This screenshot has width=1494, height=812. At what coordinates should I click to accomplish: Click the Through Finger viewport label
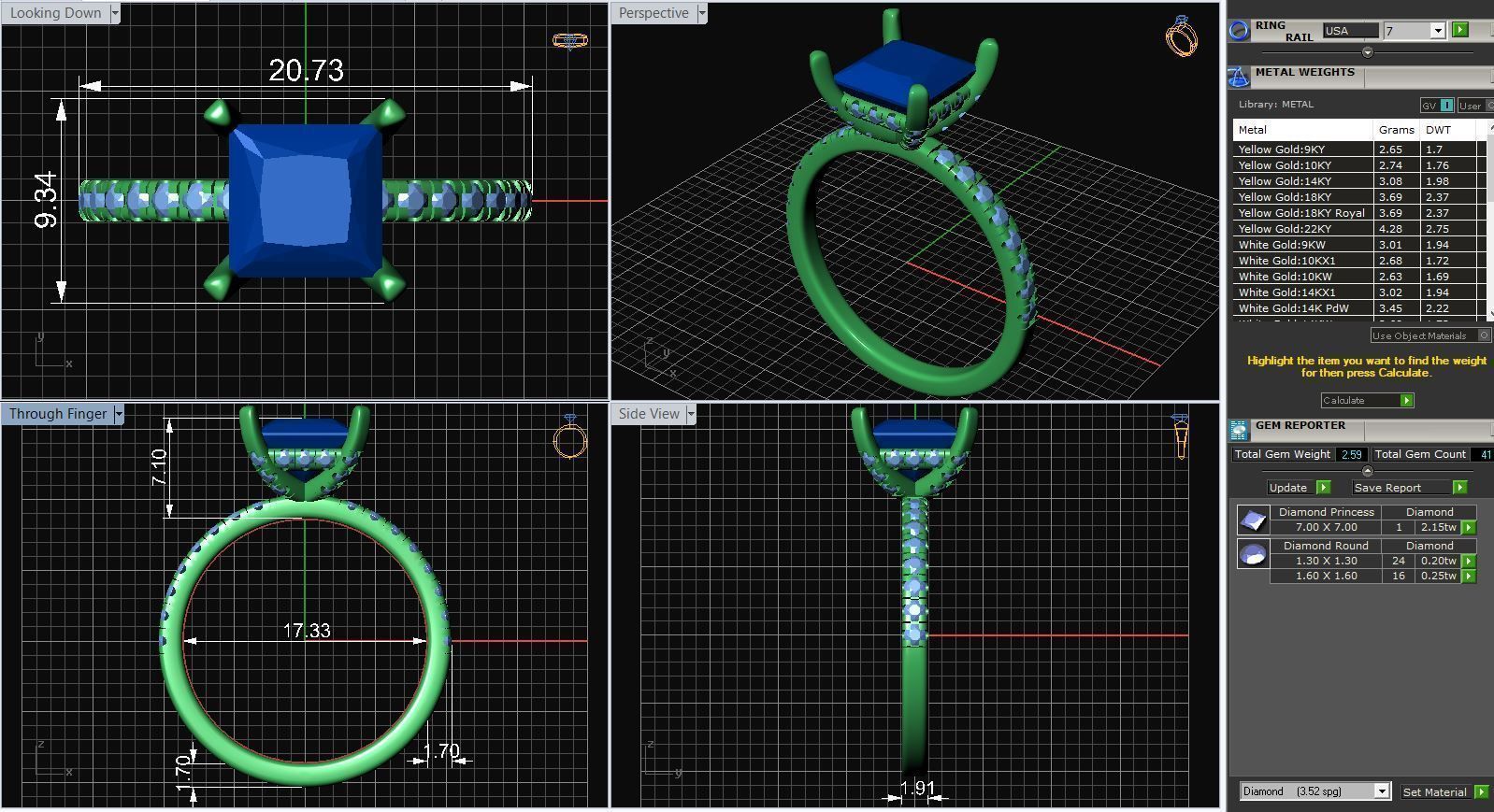58,414
